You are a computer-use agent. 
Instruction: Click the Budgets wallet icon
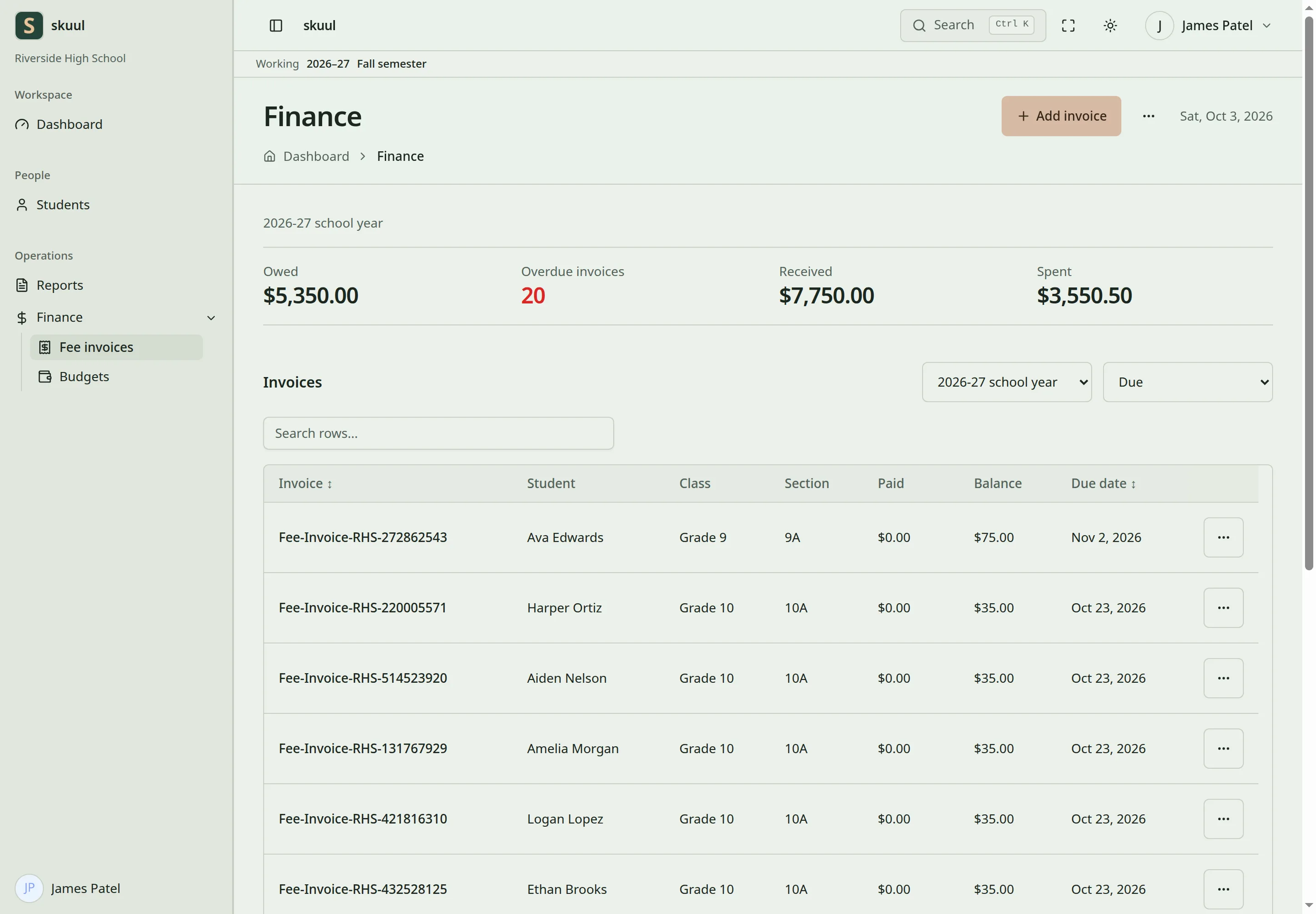click(x=45, y=376)
